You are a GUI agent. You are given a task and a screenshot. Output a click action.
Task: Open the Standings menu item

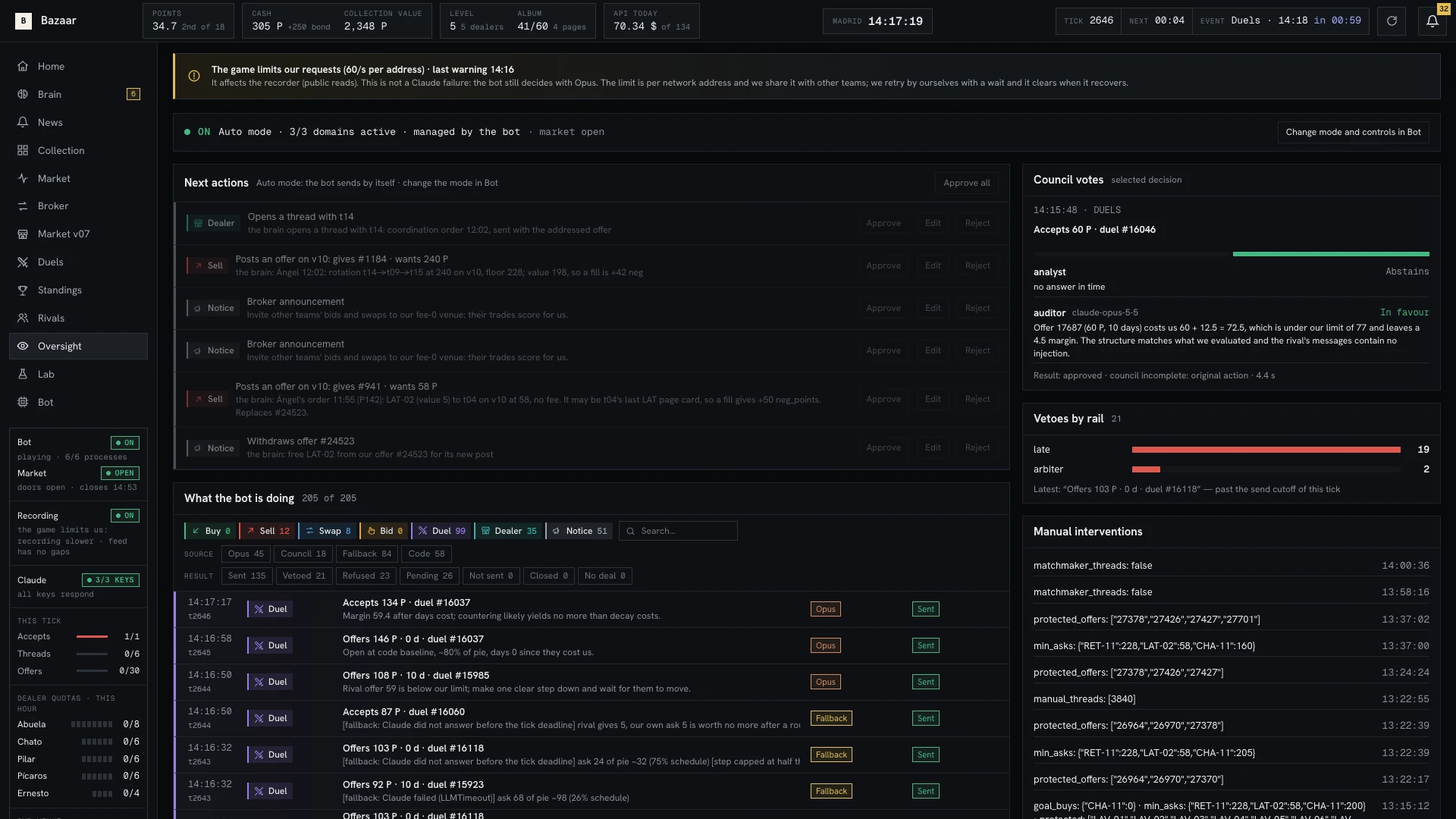[78, 290]
